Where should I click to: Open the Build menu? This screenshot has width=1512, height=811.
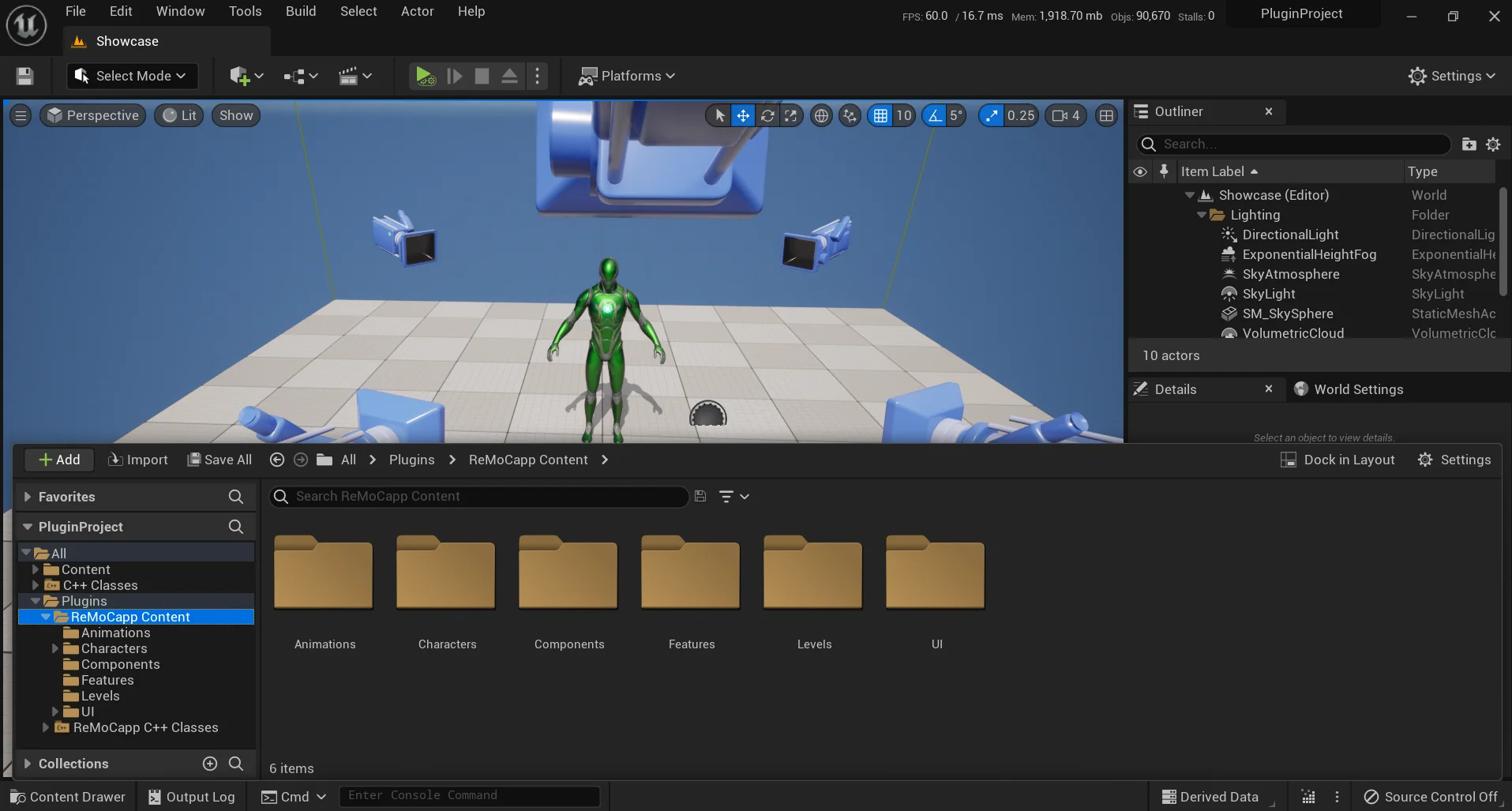tap(301, 11)
